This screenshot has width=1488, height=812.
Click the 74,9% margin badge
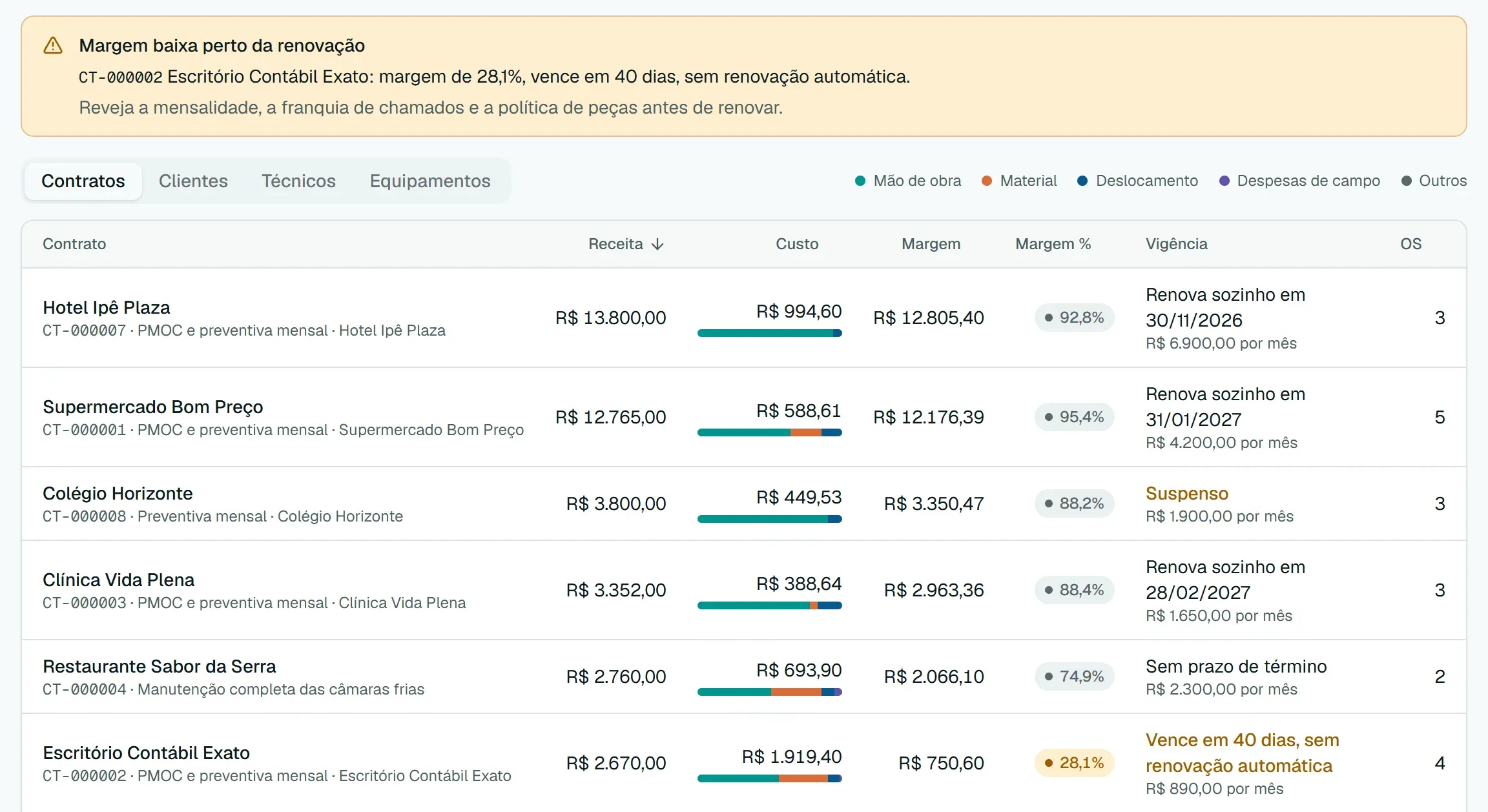(x=1074, y=676)
